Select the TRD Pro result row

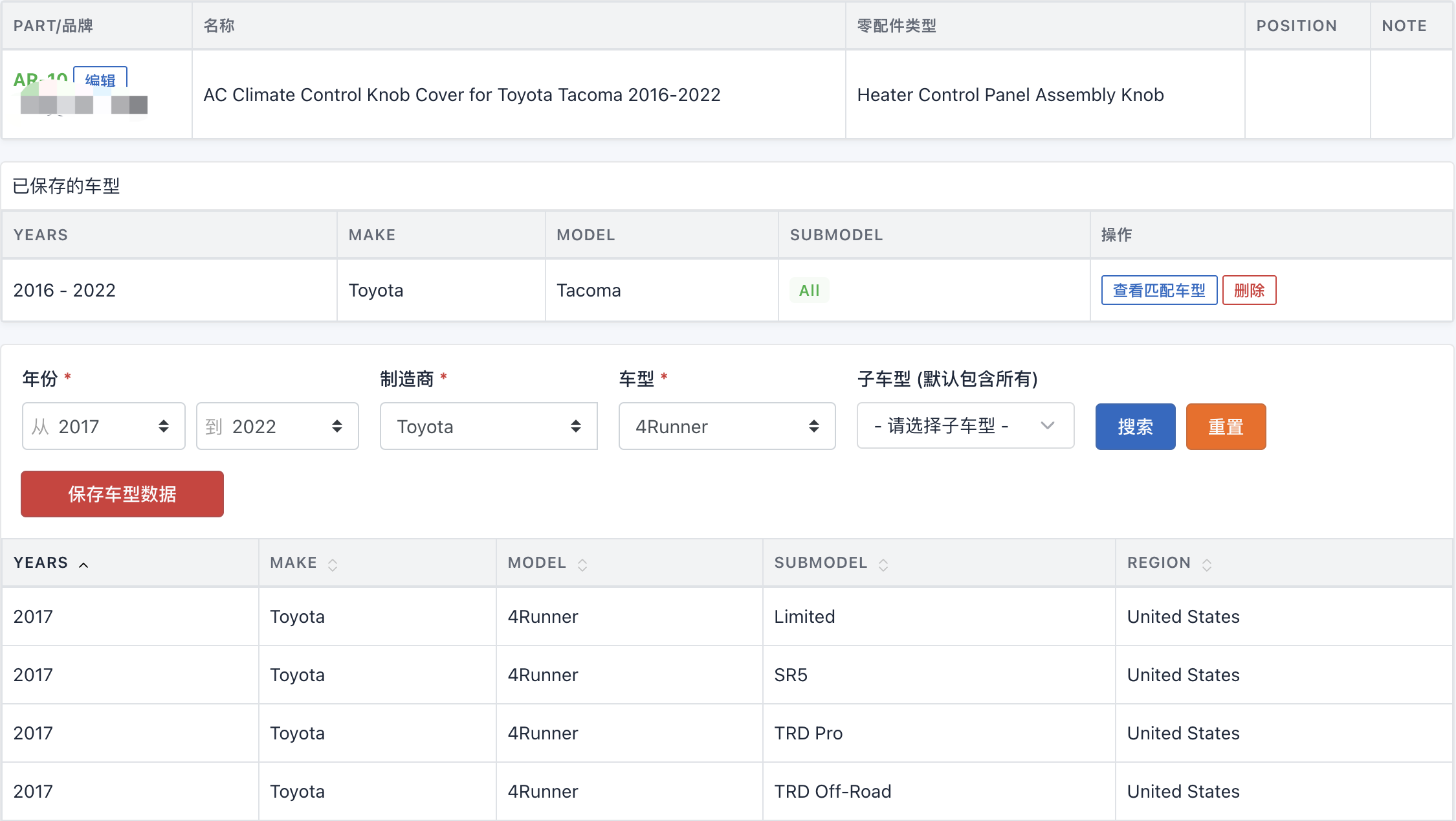(x=808, y=733)
